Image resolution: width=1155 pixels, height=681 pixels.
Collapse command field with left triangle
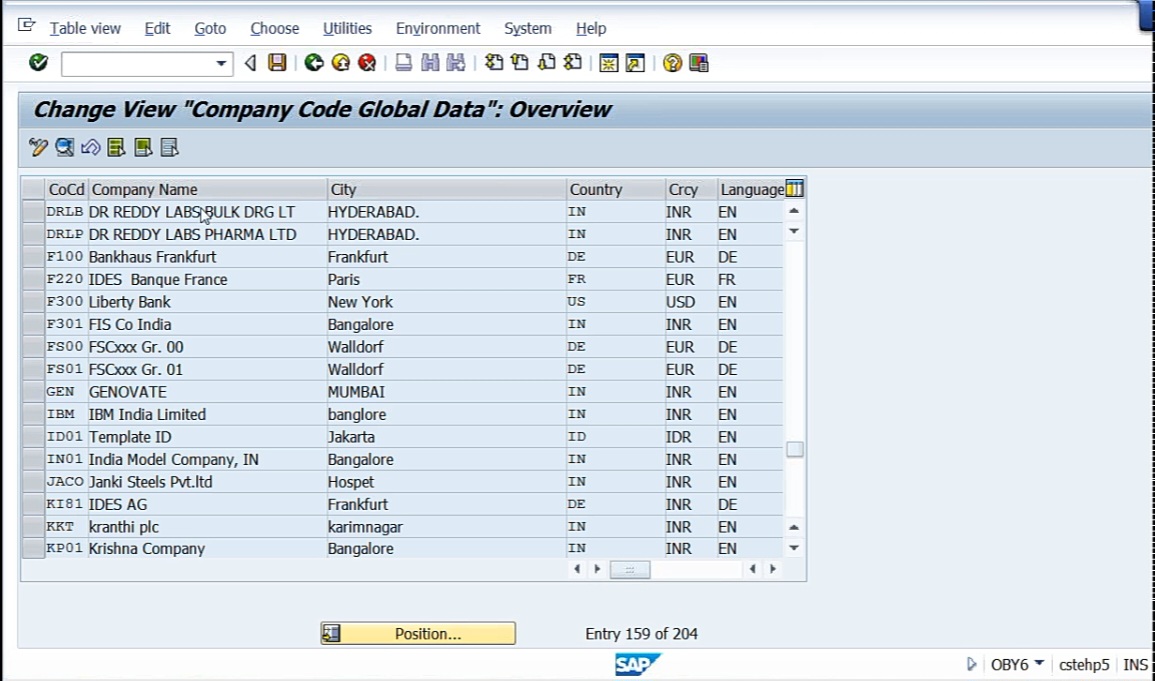(x=250, y=63)
